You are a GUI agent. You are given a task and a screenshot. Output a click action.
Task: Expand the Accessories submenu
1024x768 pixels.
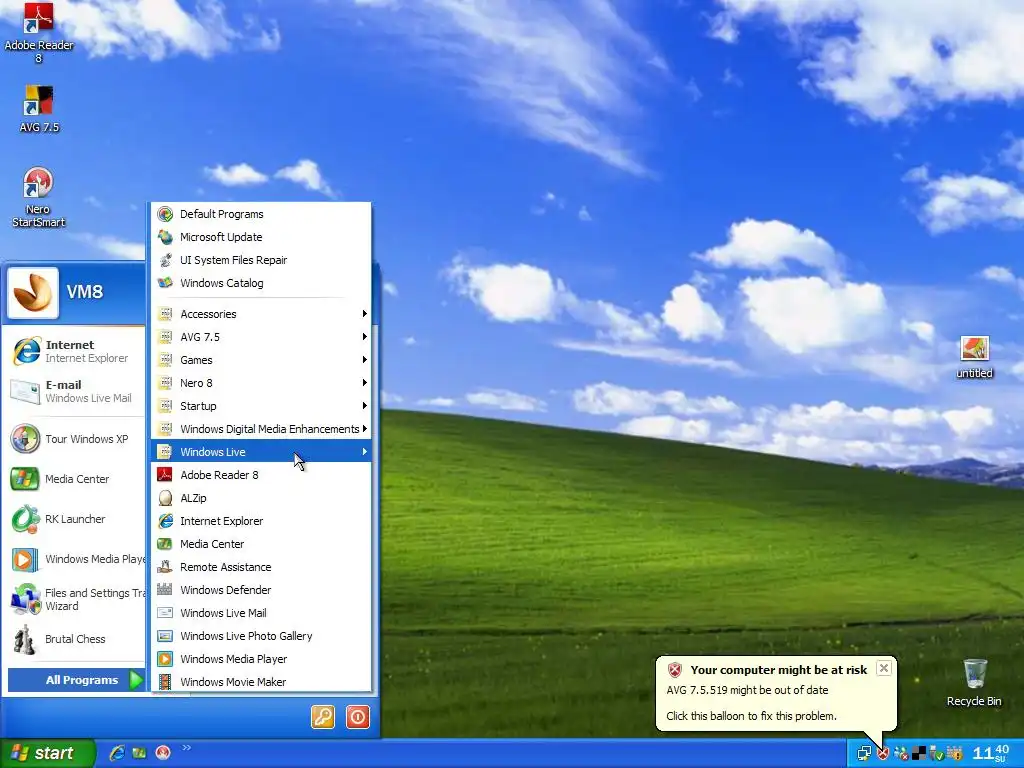coord(261,314)
